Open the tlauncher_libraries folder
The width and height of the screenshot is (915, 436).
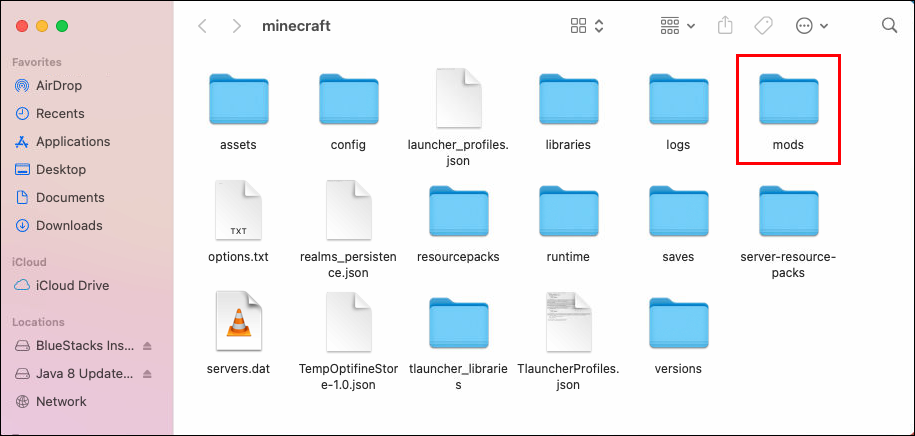click(458, 324)
